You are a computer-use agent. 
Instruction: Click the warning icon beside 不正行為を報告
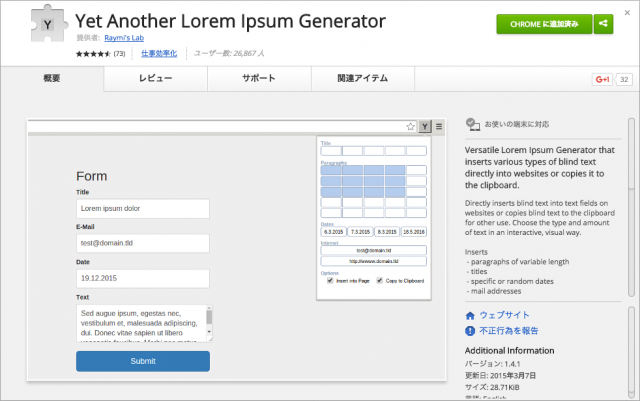[470, 330]
